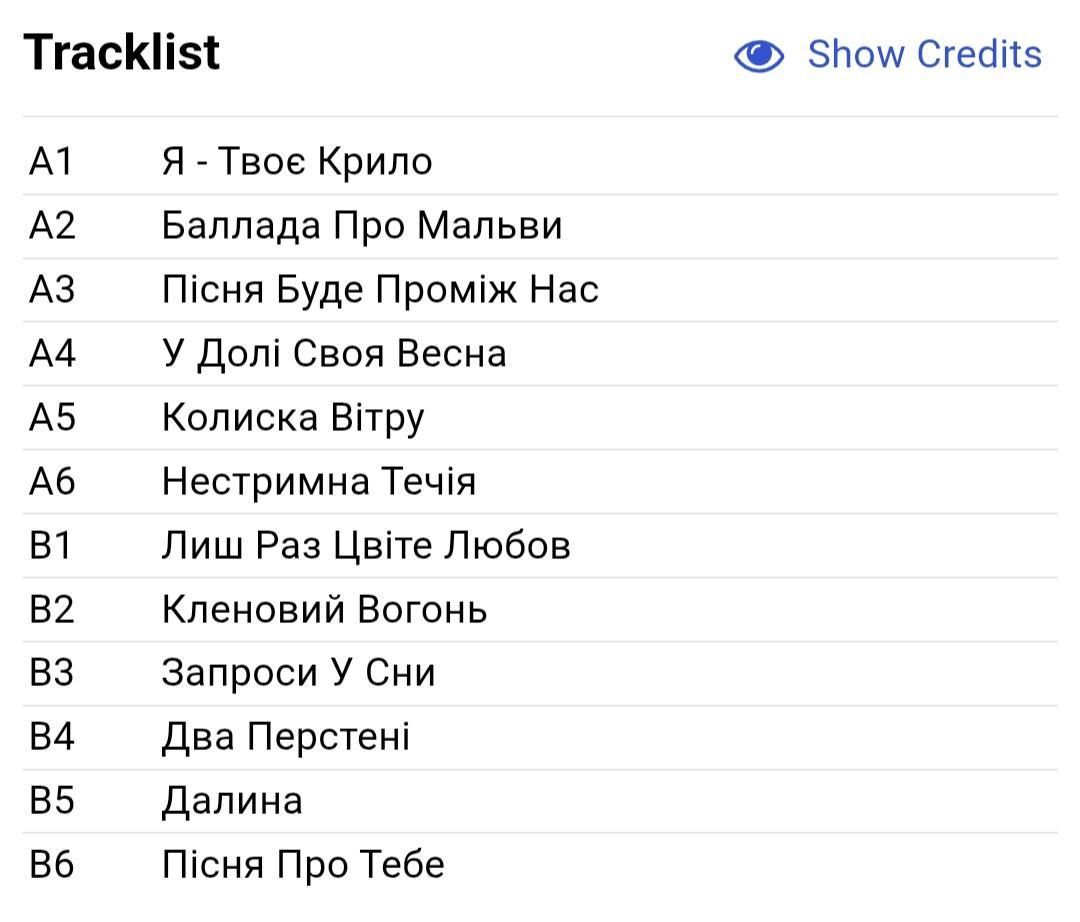Choose track Пісня Буде Проміж Нас
Screen dimensions: 1080x922
(380, 289)
